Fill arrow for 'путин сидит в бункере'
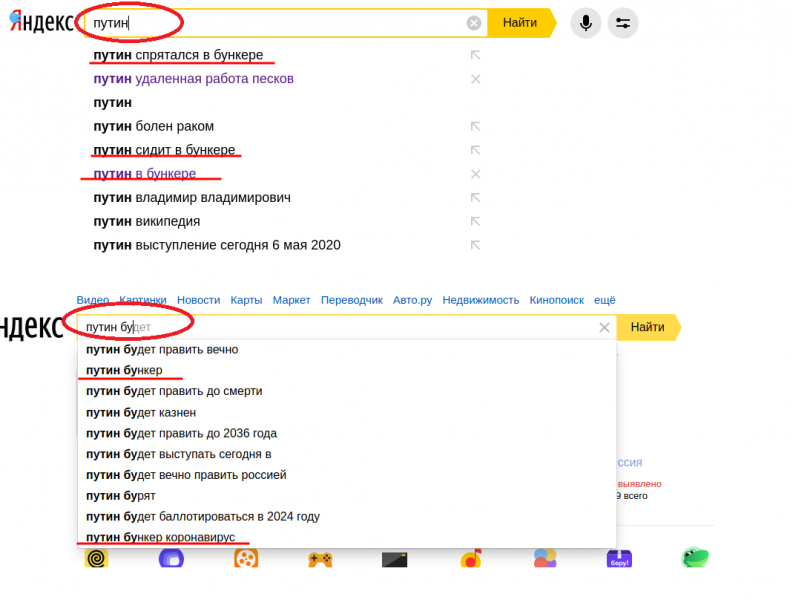 click(x=475, y=150)
